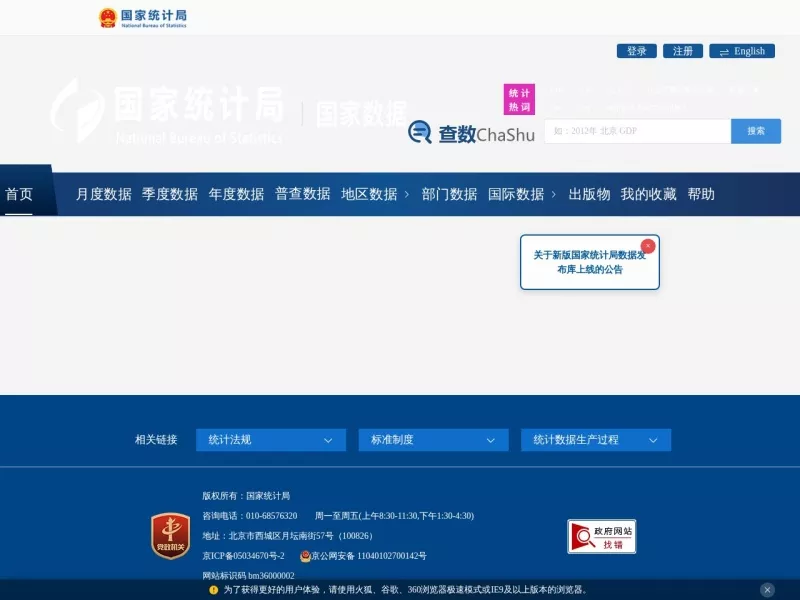The width and height of the screenshot is (800, 600).
Task: Click the address line 北京市西城区月坛南街57号
Action: [281, 536]
